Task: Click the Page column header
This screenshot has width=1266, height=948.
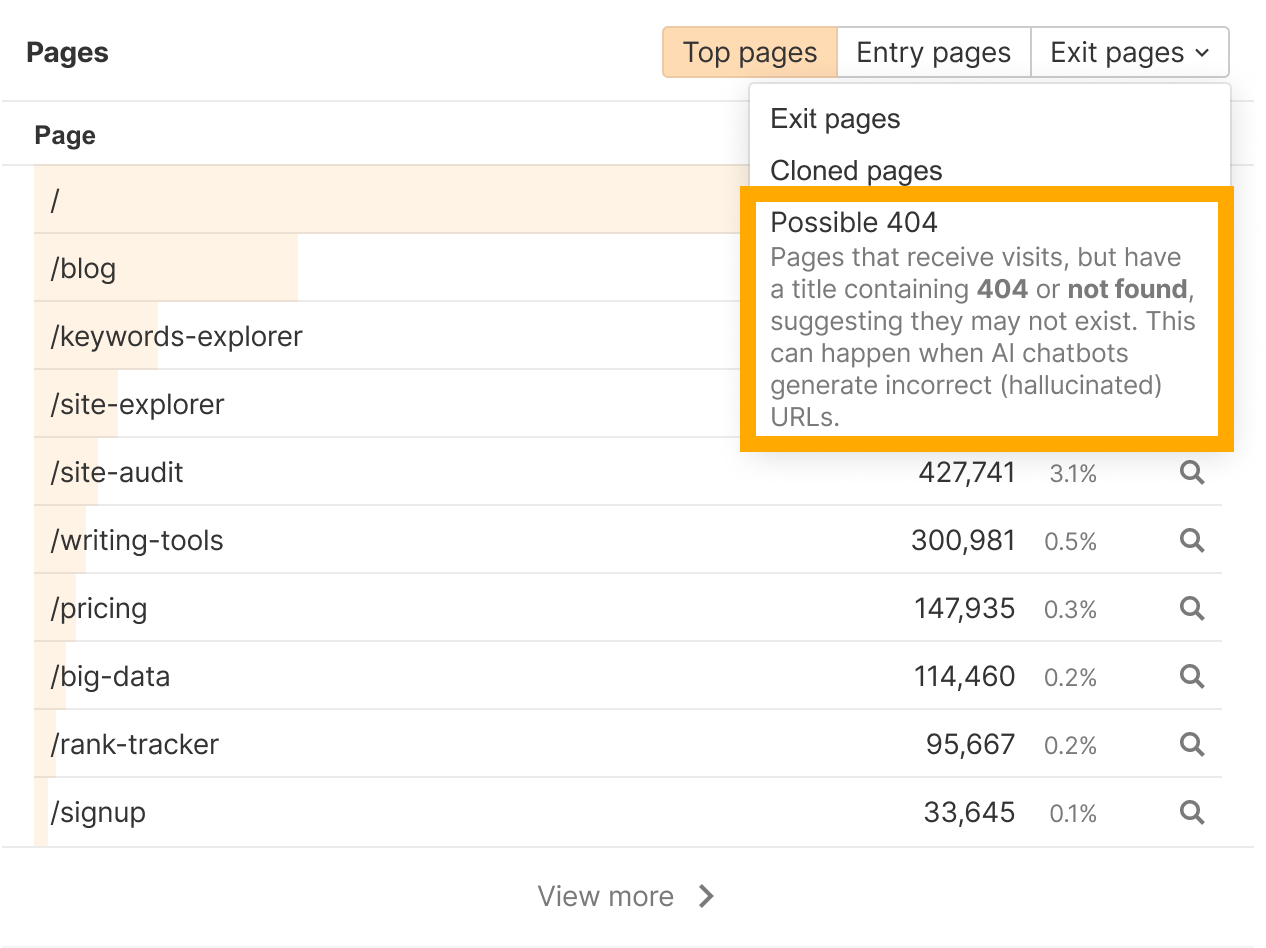Action: (66, 135)
